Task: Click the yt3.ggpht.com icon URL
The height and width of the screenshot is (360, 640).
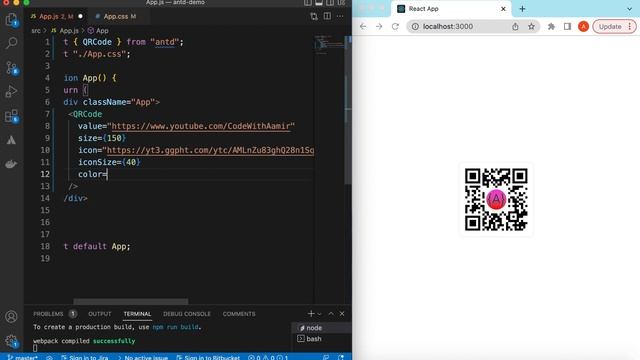Action: point(210,150)
